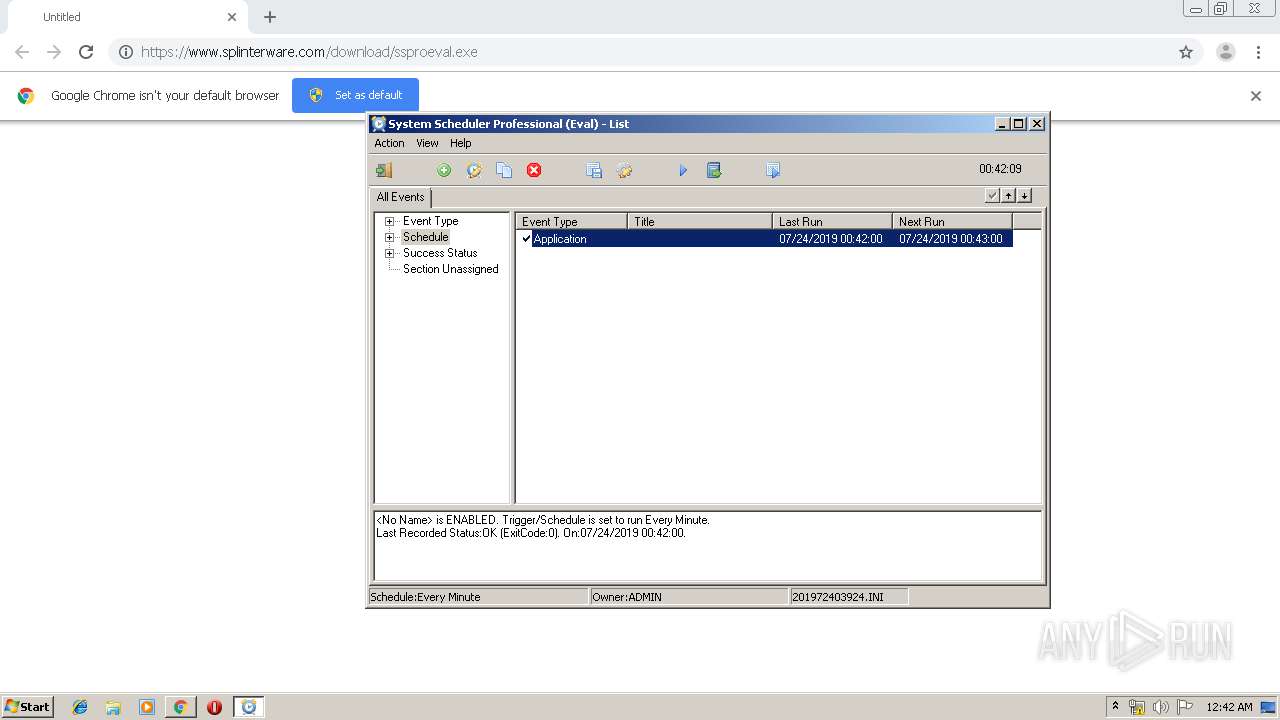Click the Chrome address bar URL
1280x720 pixels.
pos(309,52)
